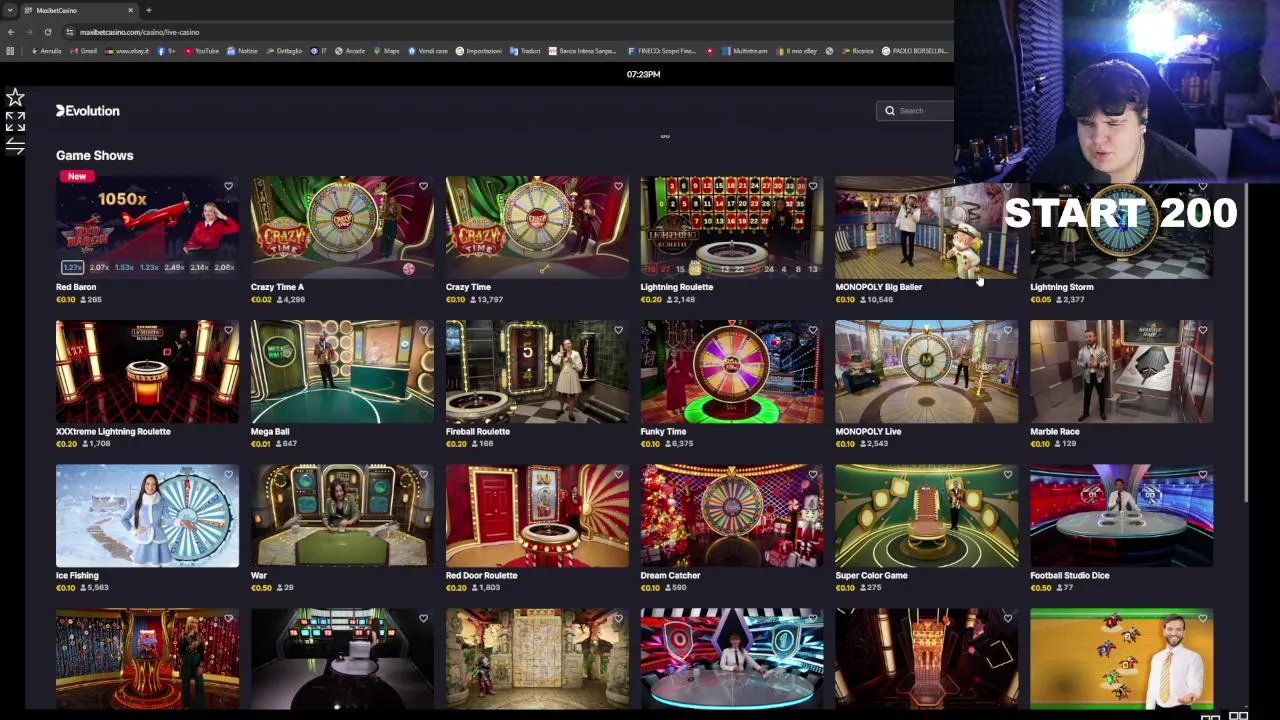Open the Il mio eBay bookmark

(796, 51)
